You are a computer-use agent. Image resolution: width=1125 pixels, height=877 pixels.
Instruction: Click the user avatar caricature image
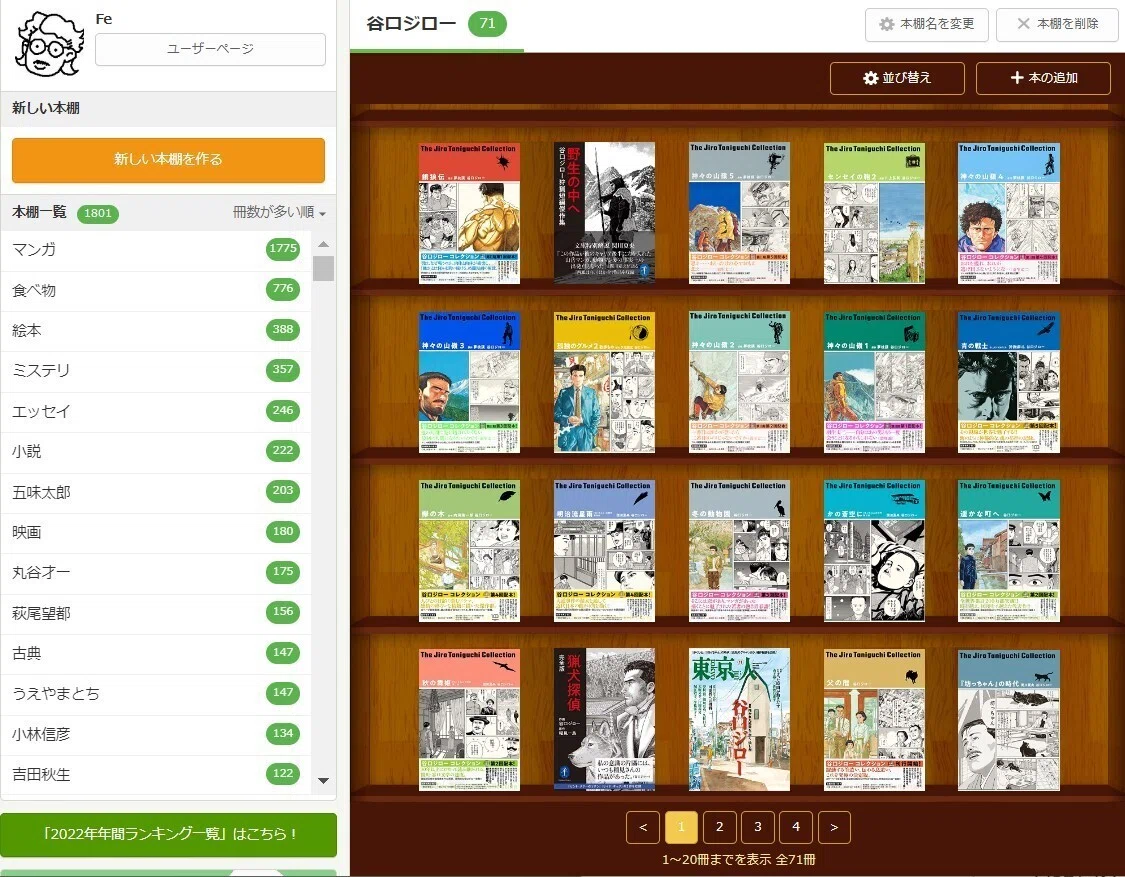pyautogui.click(x=50, y=44)
